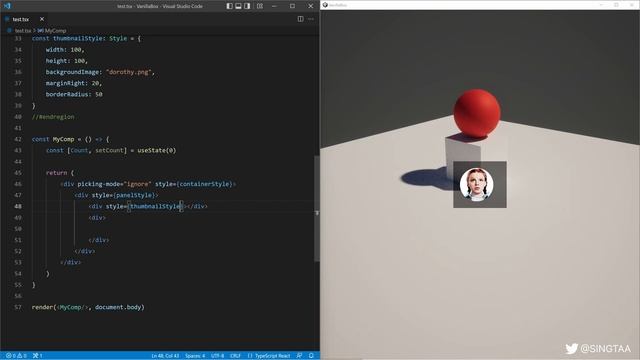Click the backgroundImage property name
Image resolution: width=640 pixels, height=360 pixels.
[x=72, y=72]
